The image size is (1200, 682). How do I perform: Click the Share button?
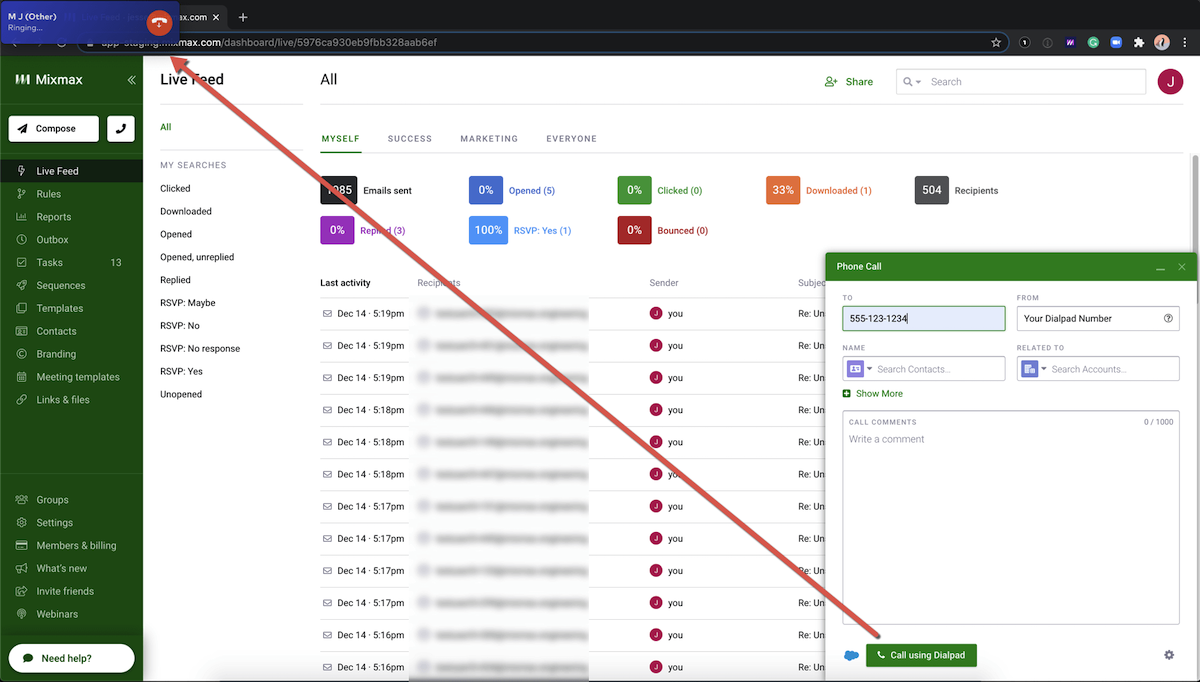click(x=849, y=82)
